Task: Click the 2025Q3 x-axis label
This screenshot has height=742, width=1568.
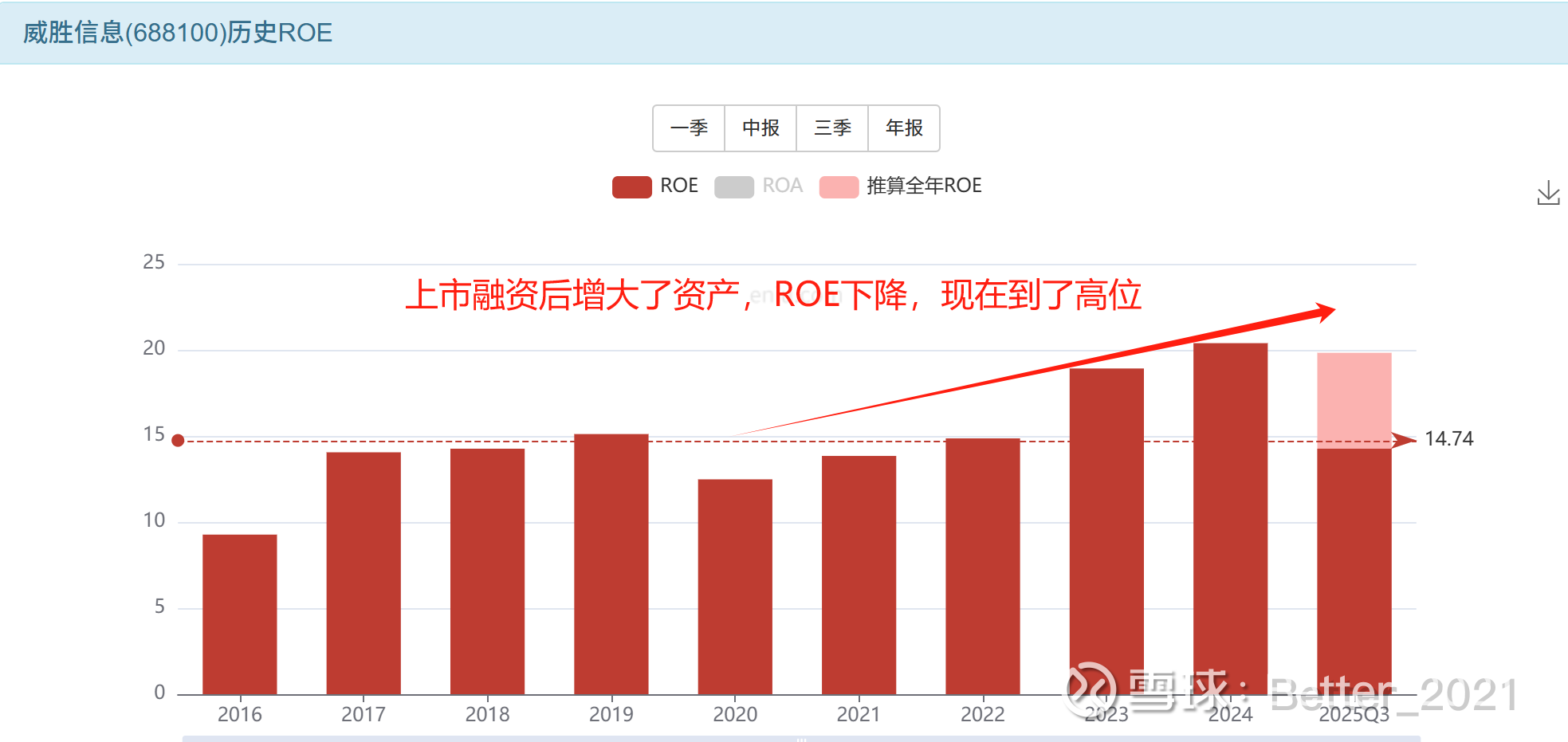Action: point(1354,714)
